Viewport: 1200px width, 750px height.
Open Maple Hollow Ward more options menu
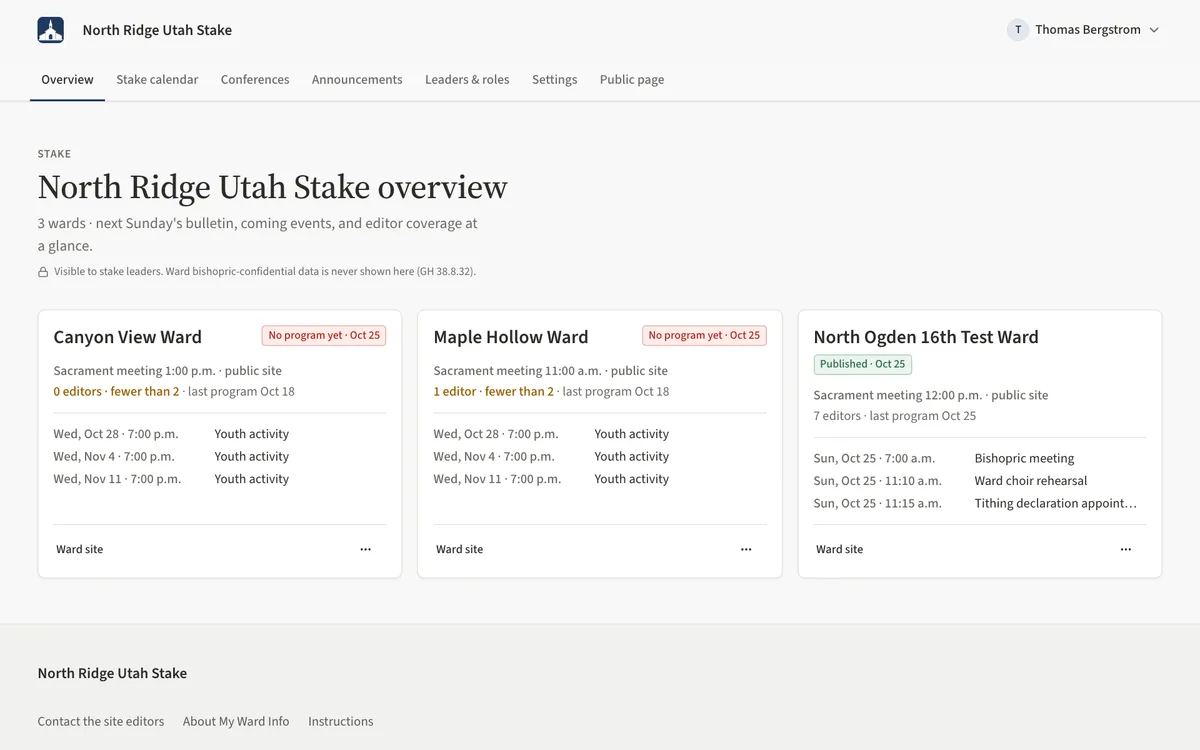click(746, 549)
